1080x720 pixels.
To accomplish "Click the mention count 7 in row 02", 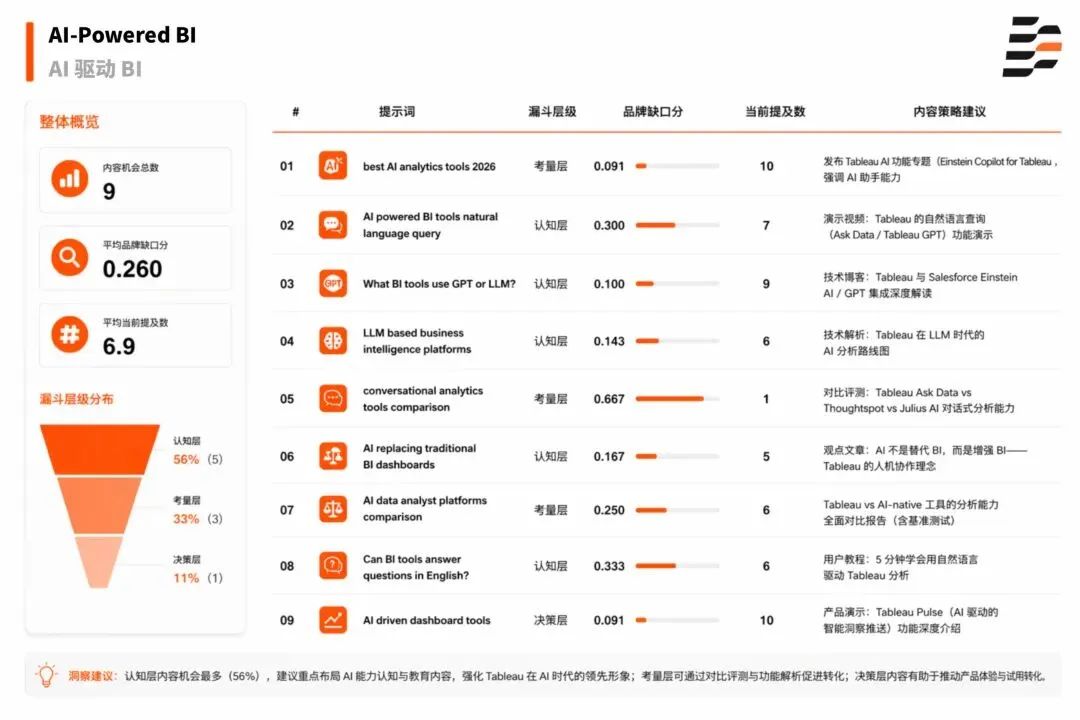I will pyautogui.click(x=766, y=225).
